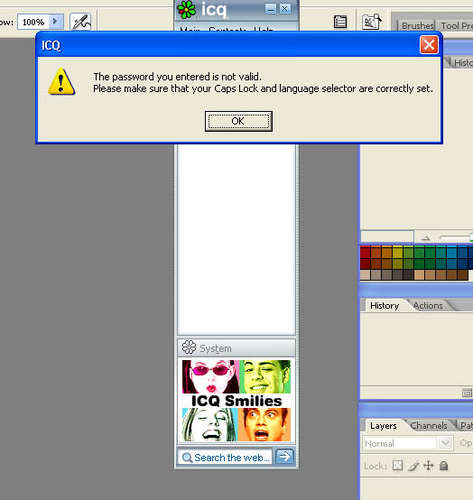
Task: Open the System button in ICQ
Action: pos(236,348)
